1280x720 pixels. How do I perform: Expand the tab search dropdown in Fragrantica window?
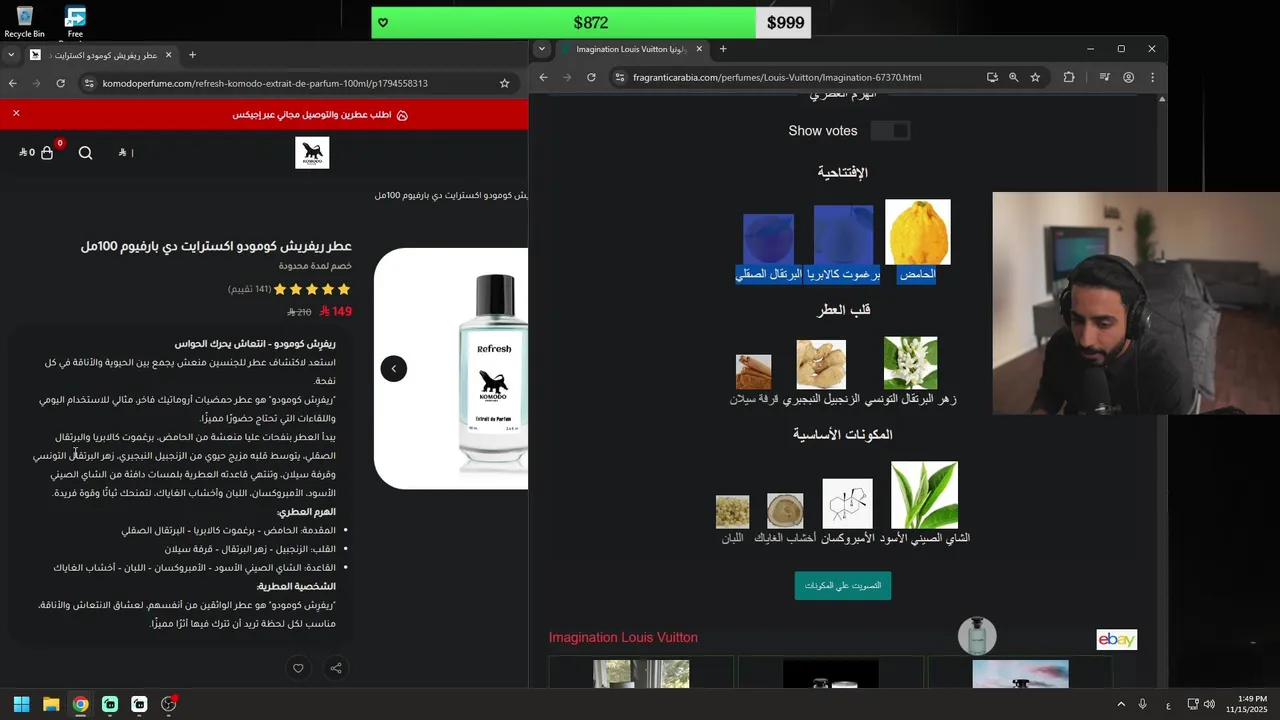pos(542,49)
